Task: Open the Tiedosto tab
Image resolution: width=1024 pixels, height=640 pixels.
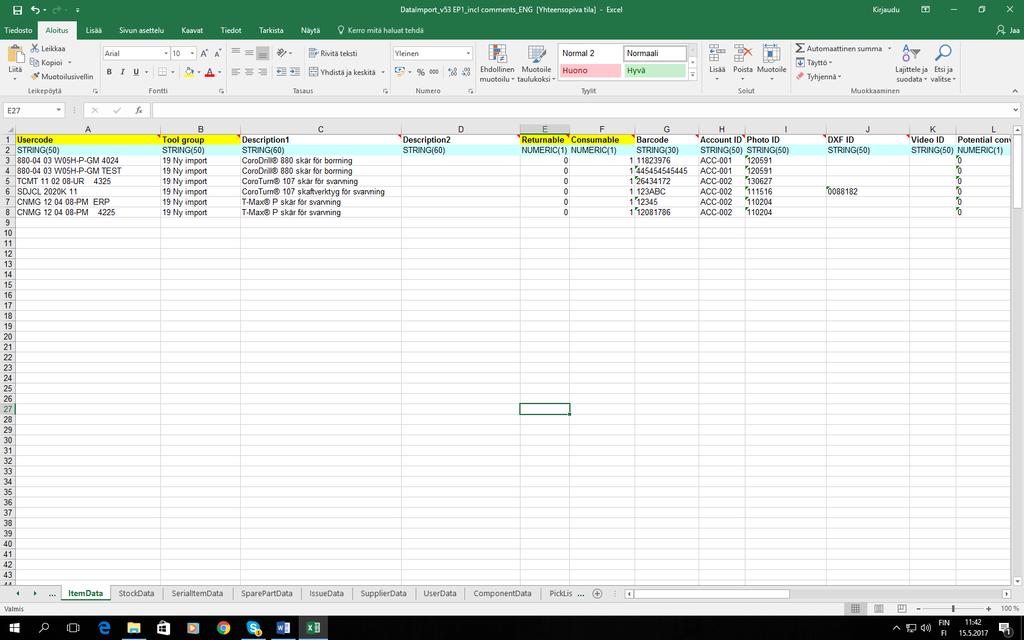Action: pos(18,30)
